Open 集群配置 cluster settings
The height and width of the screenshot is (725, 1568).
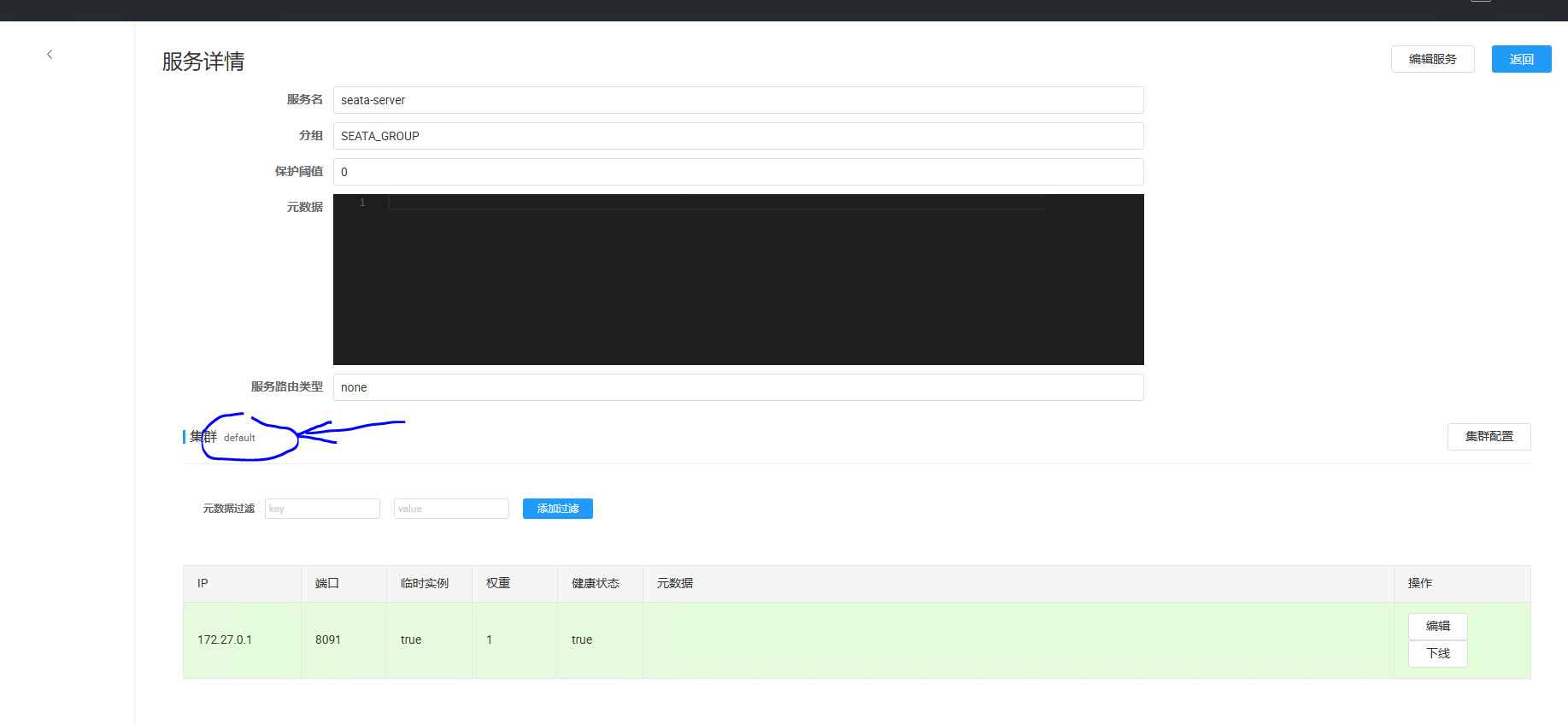(1489, 436)
